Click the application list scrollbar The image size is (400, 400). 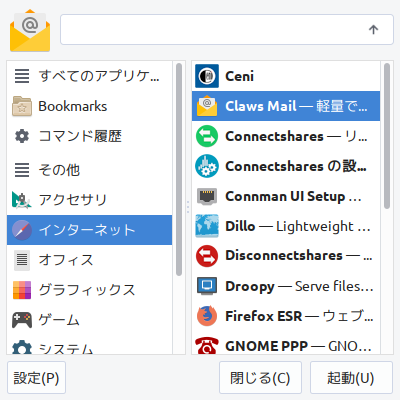point(387,136)
